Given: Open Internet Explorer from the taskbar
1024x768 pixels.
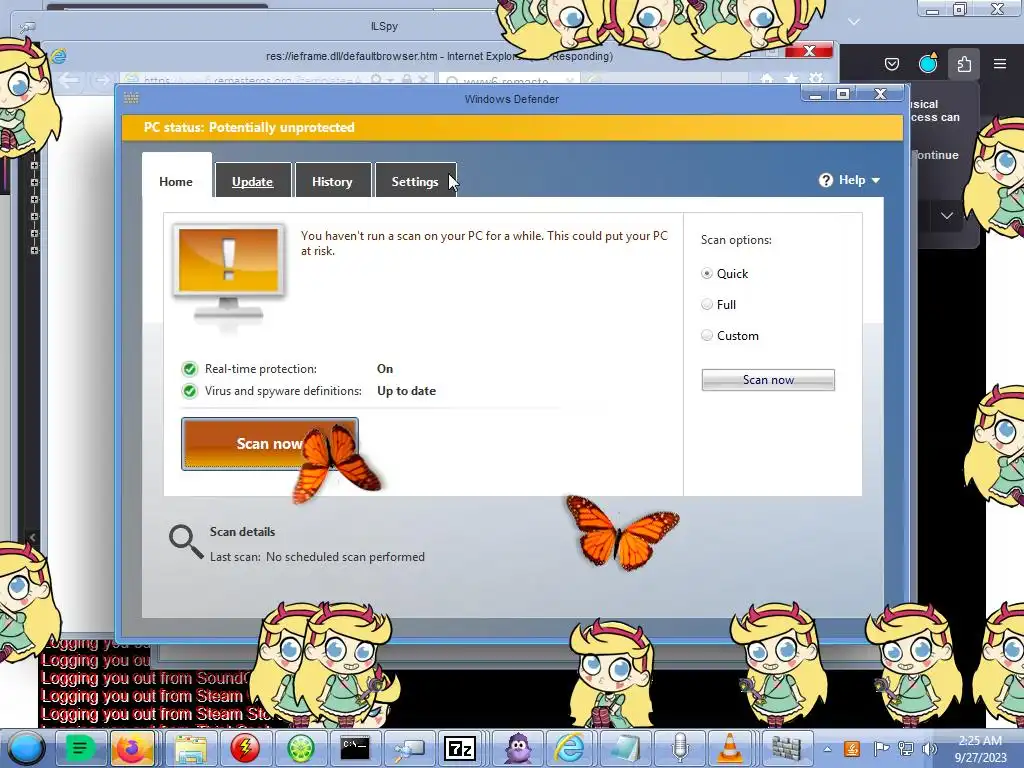Looking at the screenshot, I should 569,748.
